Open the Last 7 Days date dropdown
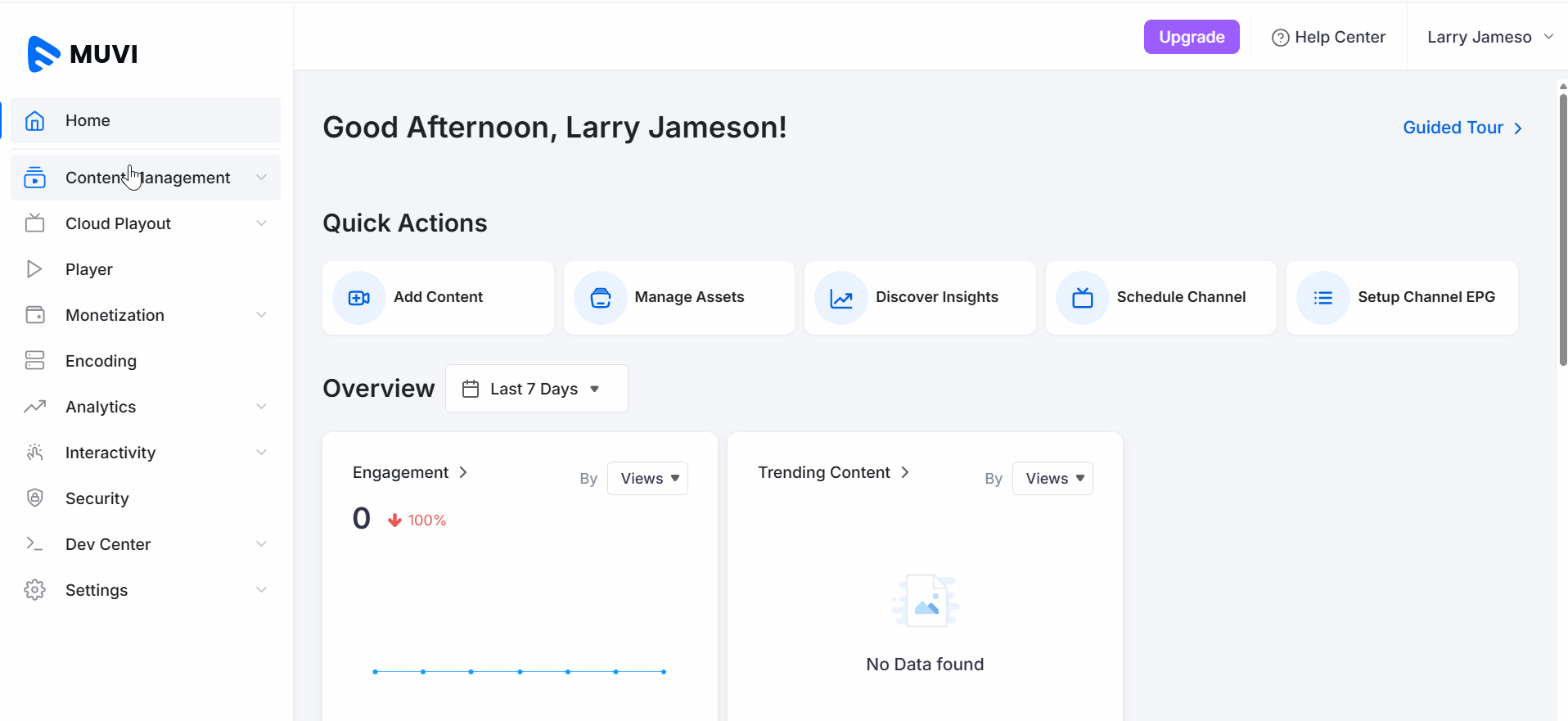 (x=536, y=389)
